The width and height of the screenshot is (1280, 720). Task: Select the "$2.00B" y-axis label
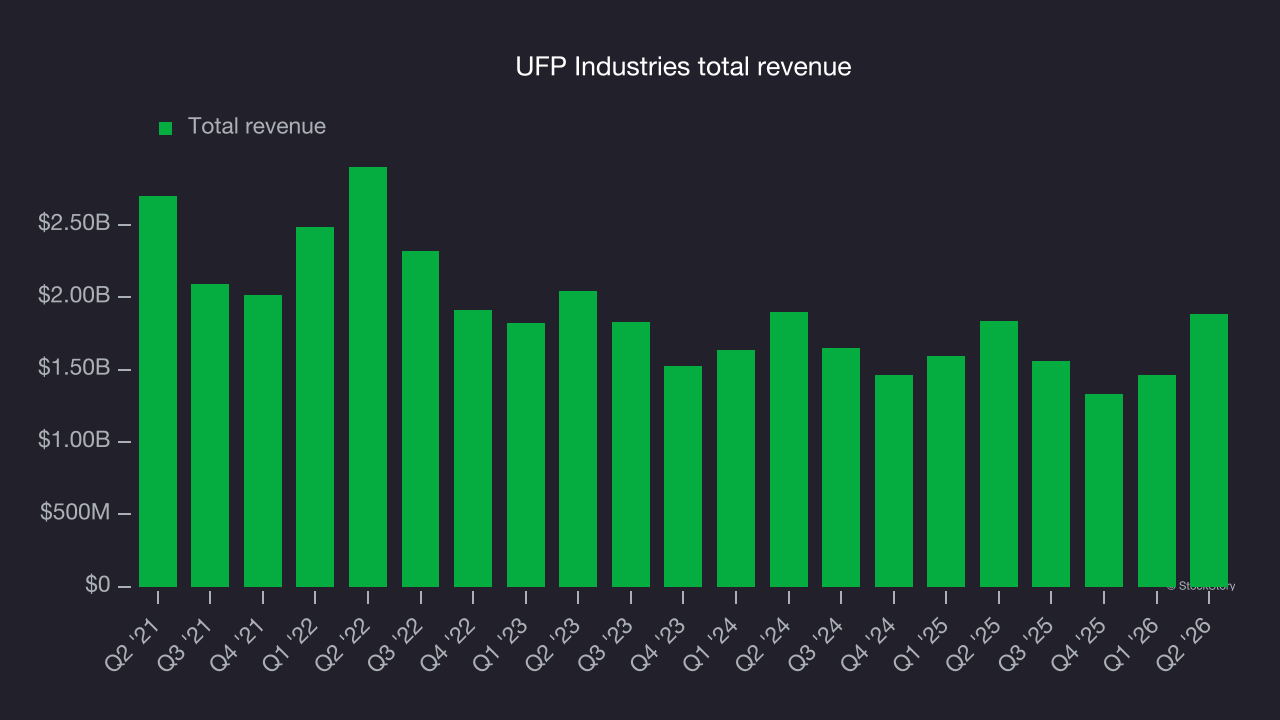point(74,296)
